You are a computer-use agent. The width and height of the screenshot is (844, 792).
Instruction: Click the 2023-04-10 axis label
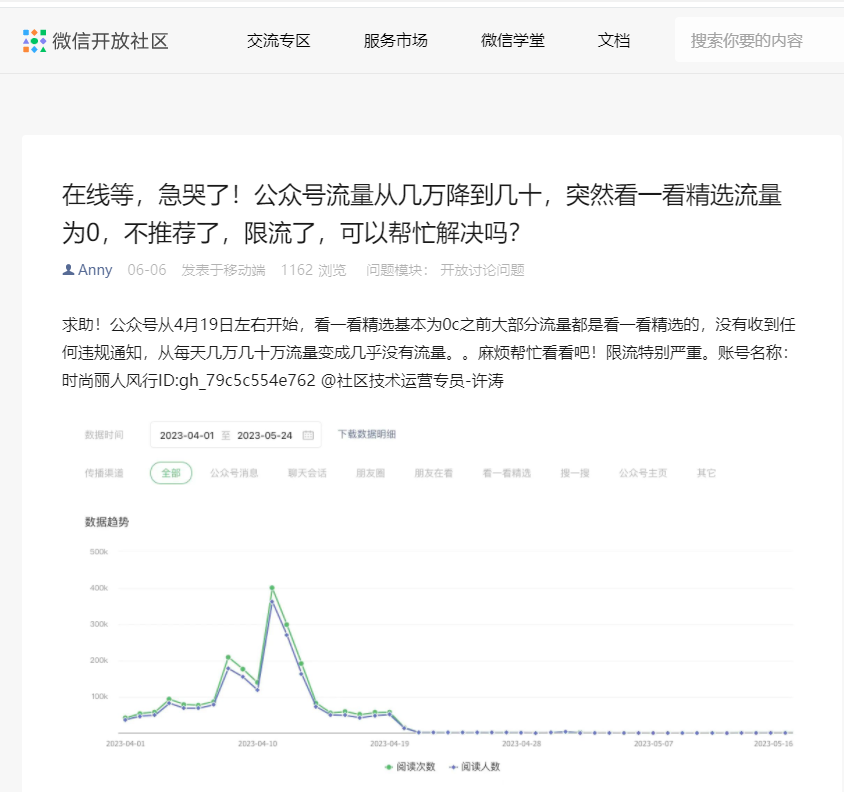point(258,744)
